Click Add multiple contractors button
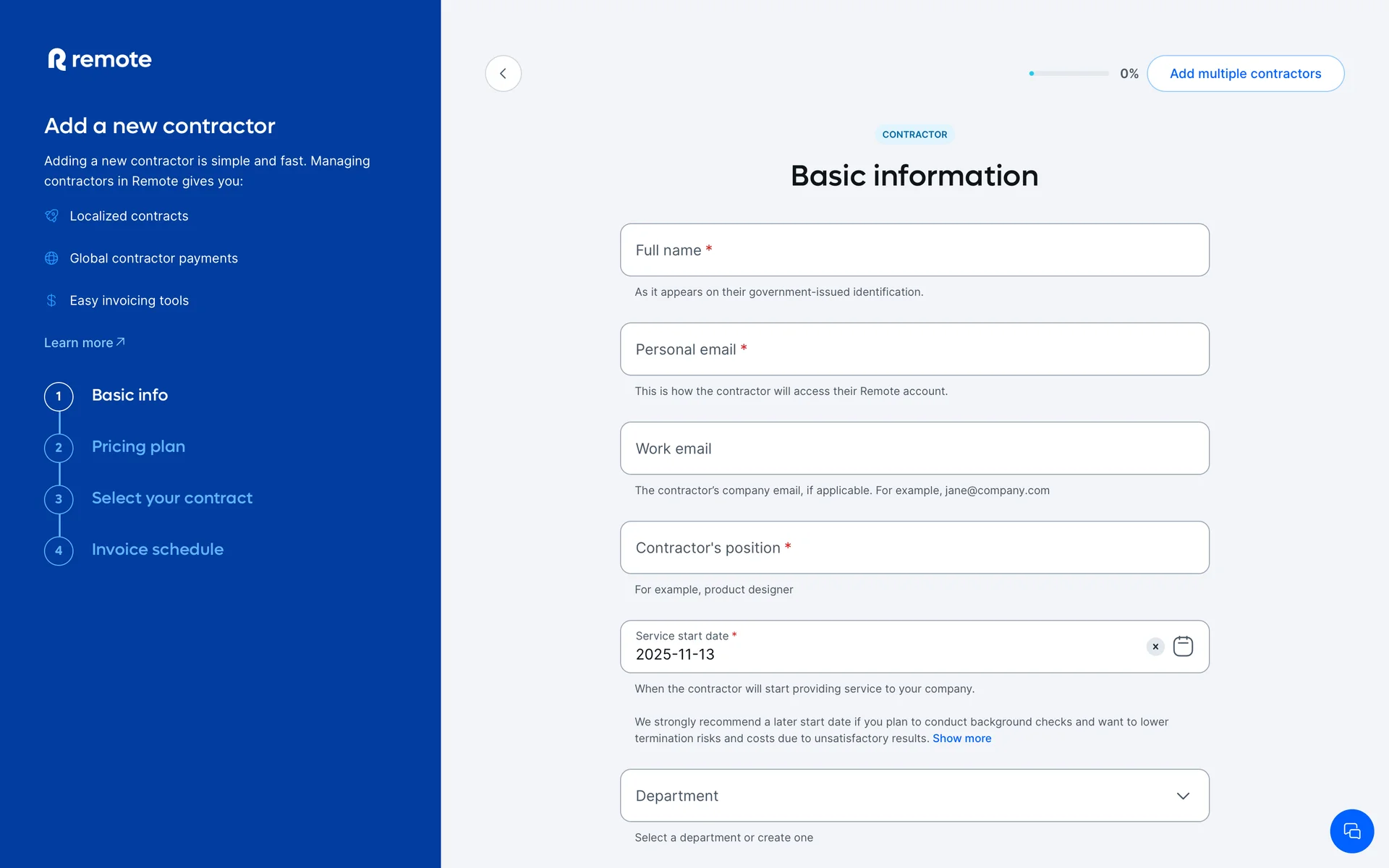The width and height of the screenshot is (1389, 868). click(1245, 74)
